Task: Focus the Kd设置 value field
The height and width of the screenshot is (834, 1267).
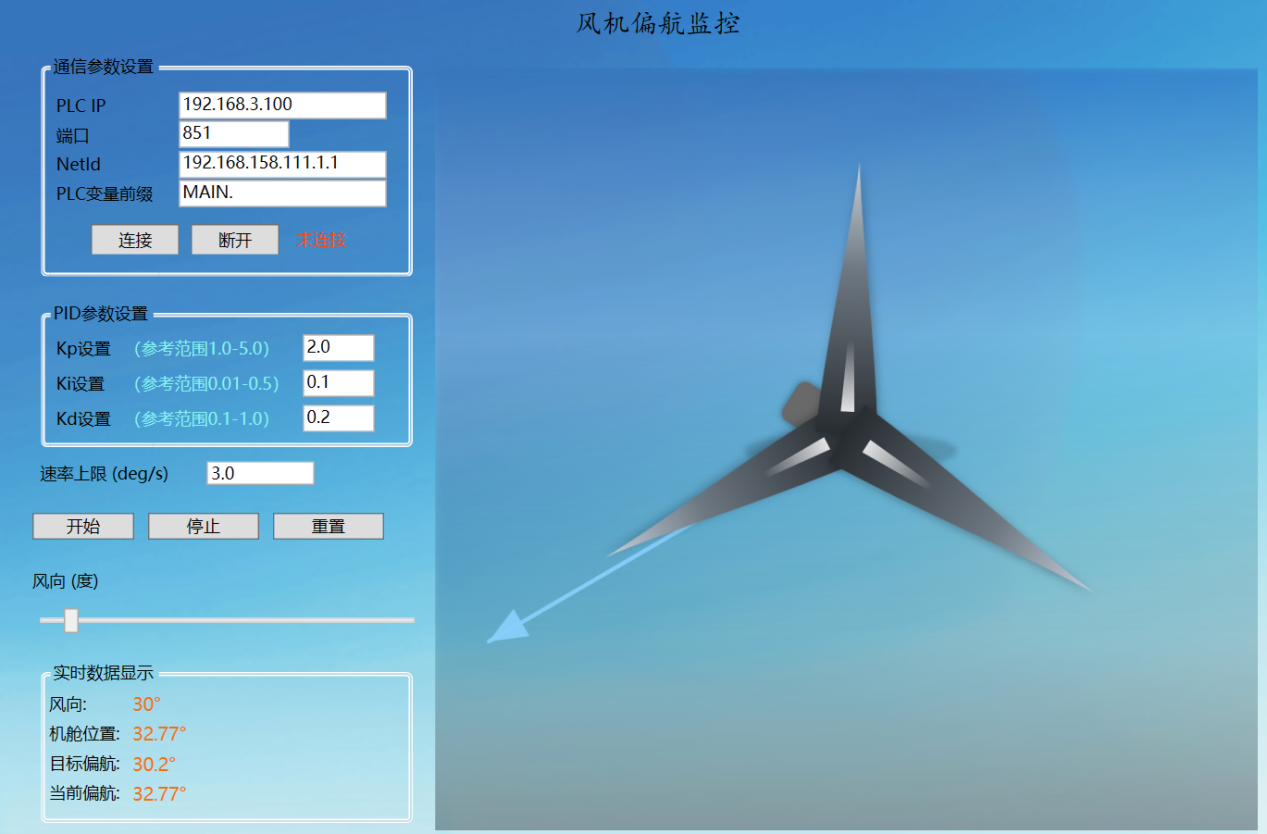Action: 338,418
